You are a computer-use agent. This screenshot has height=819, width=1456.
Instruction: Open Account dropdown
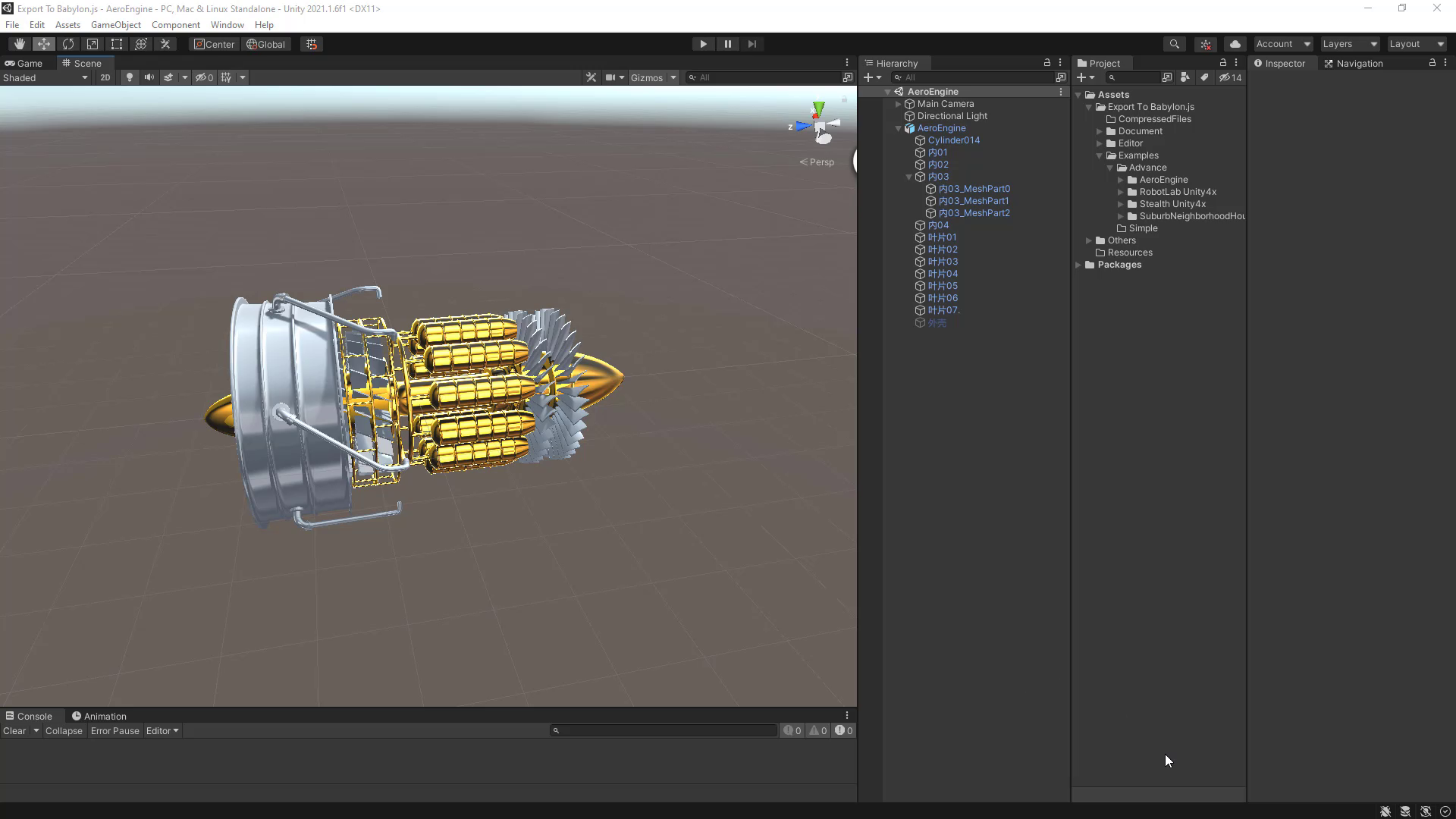pos(1282,44)
